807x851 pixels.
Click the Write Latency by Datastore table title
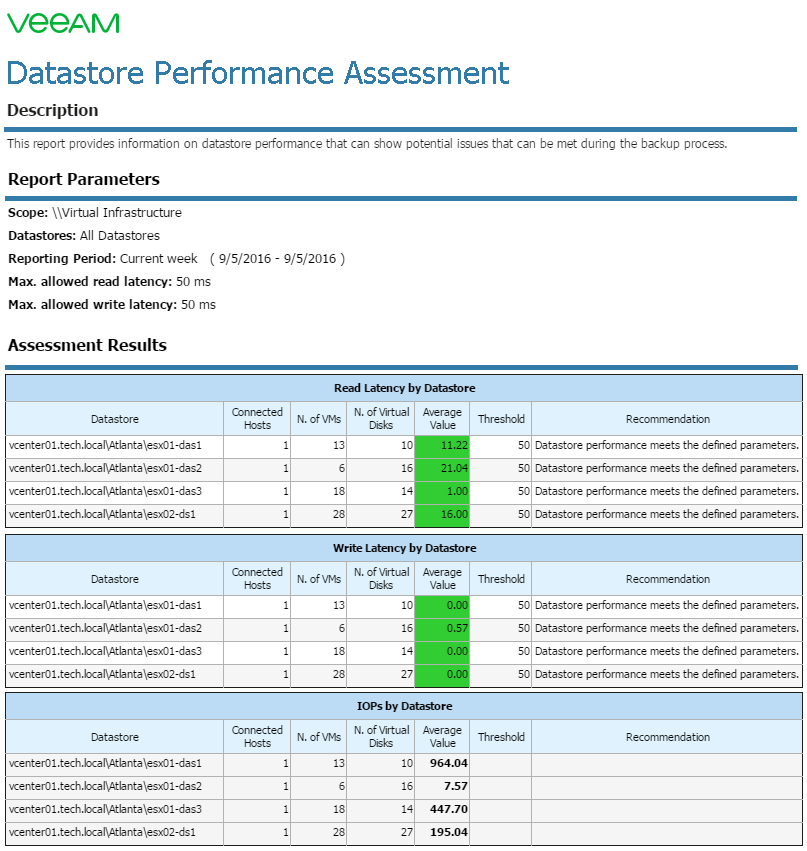coord(404,548)
